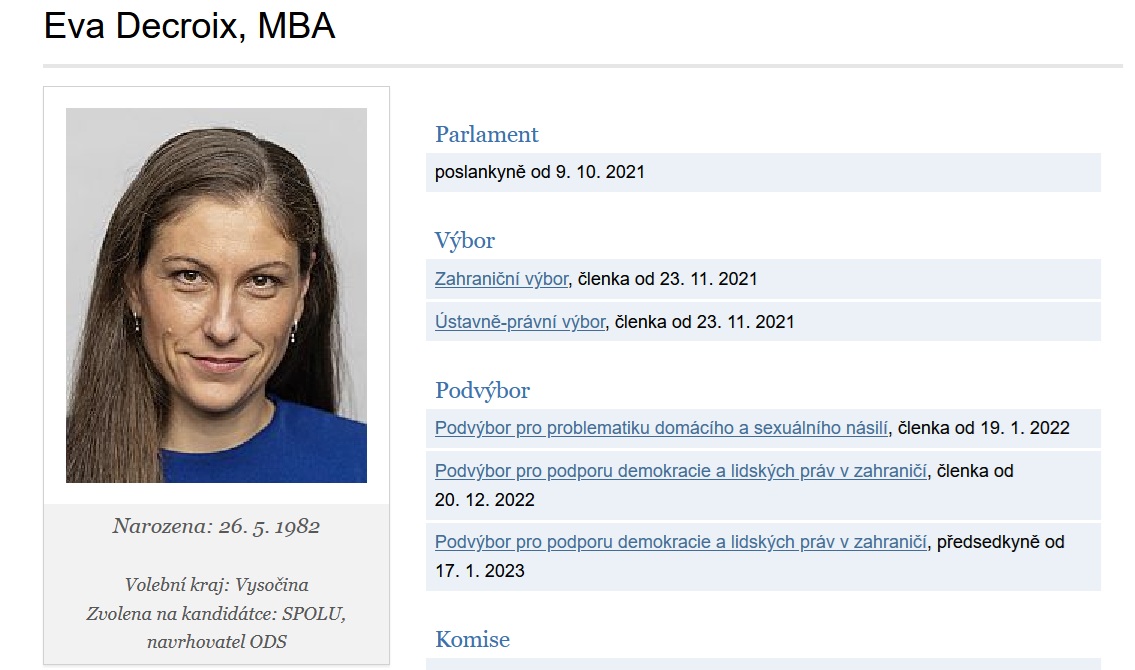The height and width of the screenshot is (670, 1135).
Task: Click členka od 23. 11. 2021 beside Zahraniční výbor
Action: (x=667, y=279)
